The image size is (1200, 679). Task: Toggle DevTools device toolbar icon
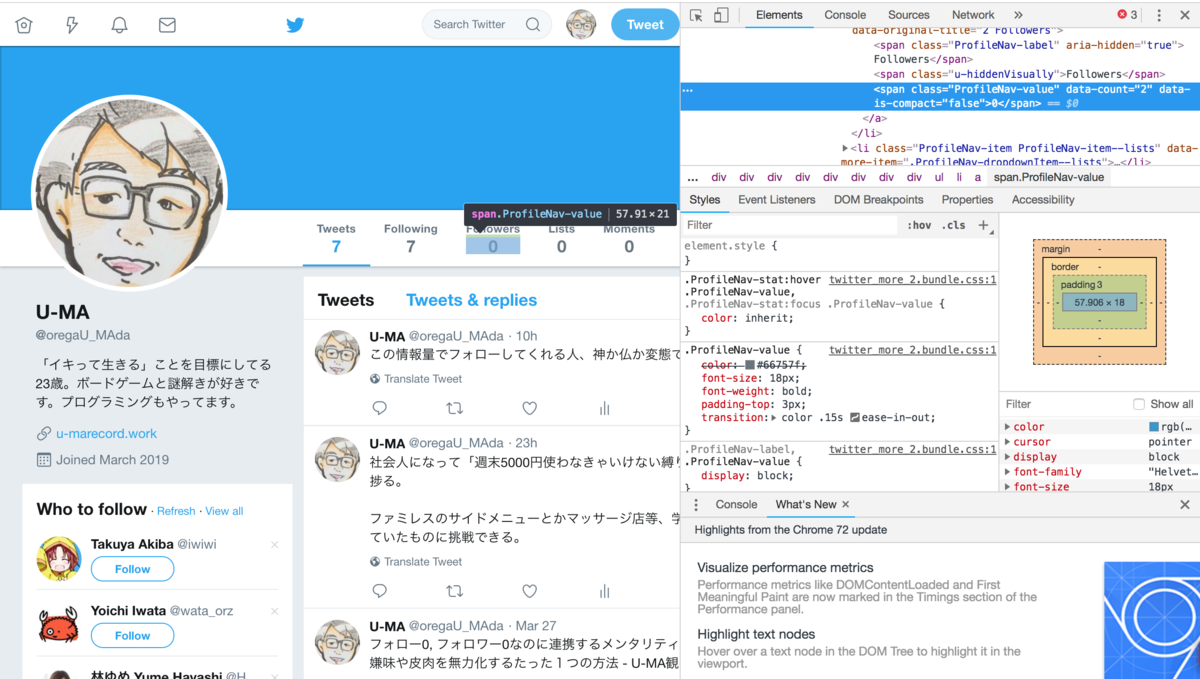point(721,15)
